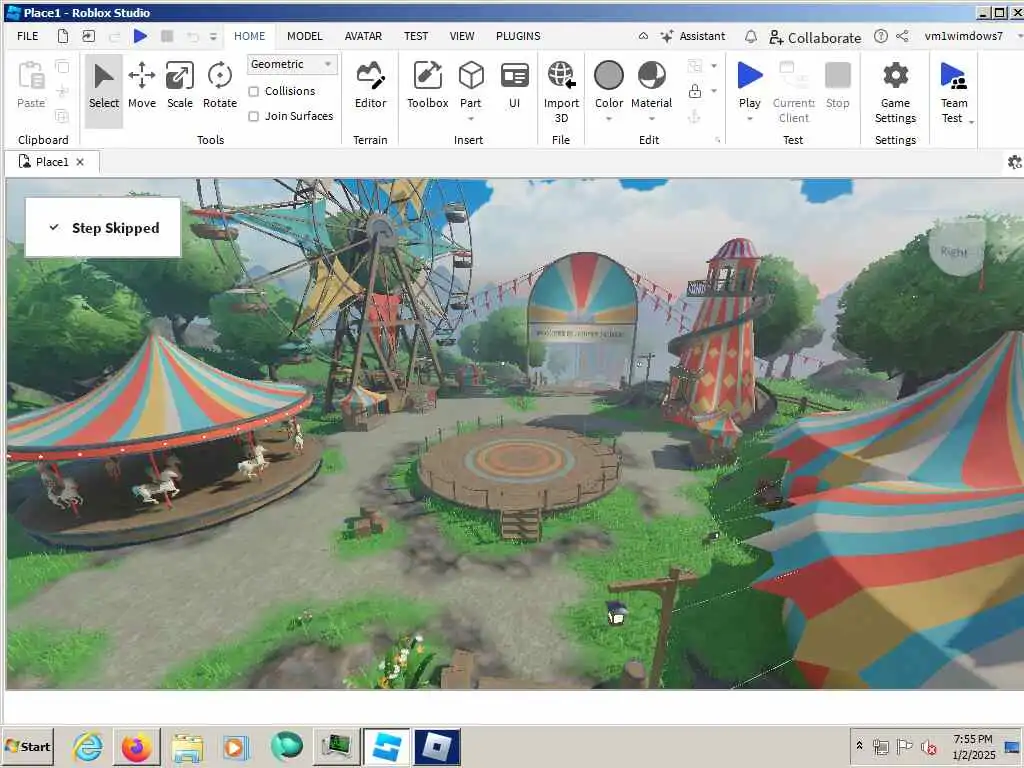Activate the Move tool
The height and width of the screenshot is (768, 1024).
pos(142,86)
